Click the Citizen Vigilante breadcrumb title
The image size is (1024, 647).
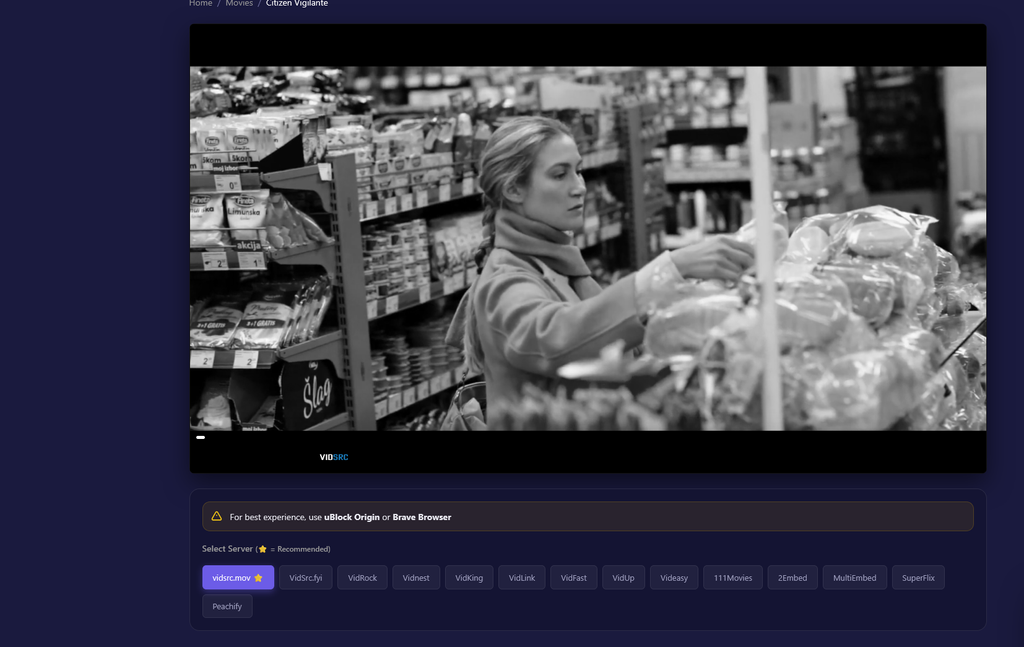297,3
